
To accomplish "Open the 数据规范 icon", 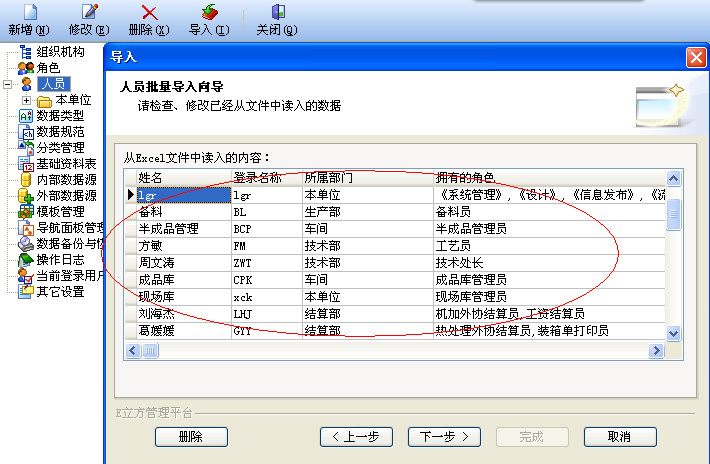I will tap(26, 132).
